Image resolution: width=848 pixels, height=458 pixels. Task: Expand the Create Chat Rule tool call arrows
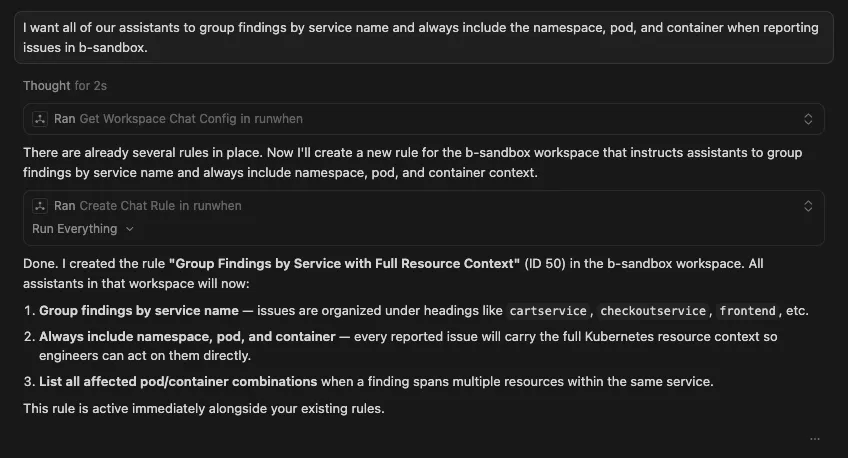point(808,206)
